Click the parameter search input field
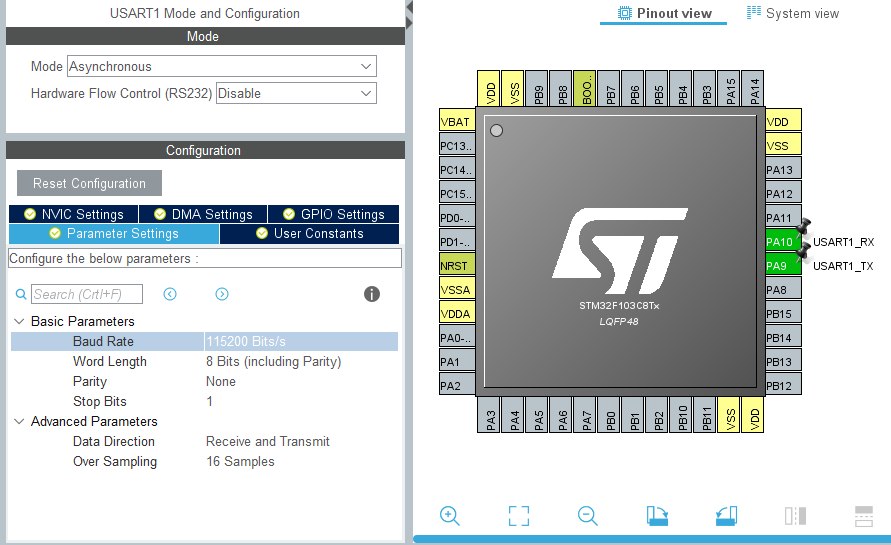This screenshot has width=891, height=545. [x=86, y=294]
